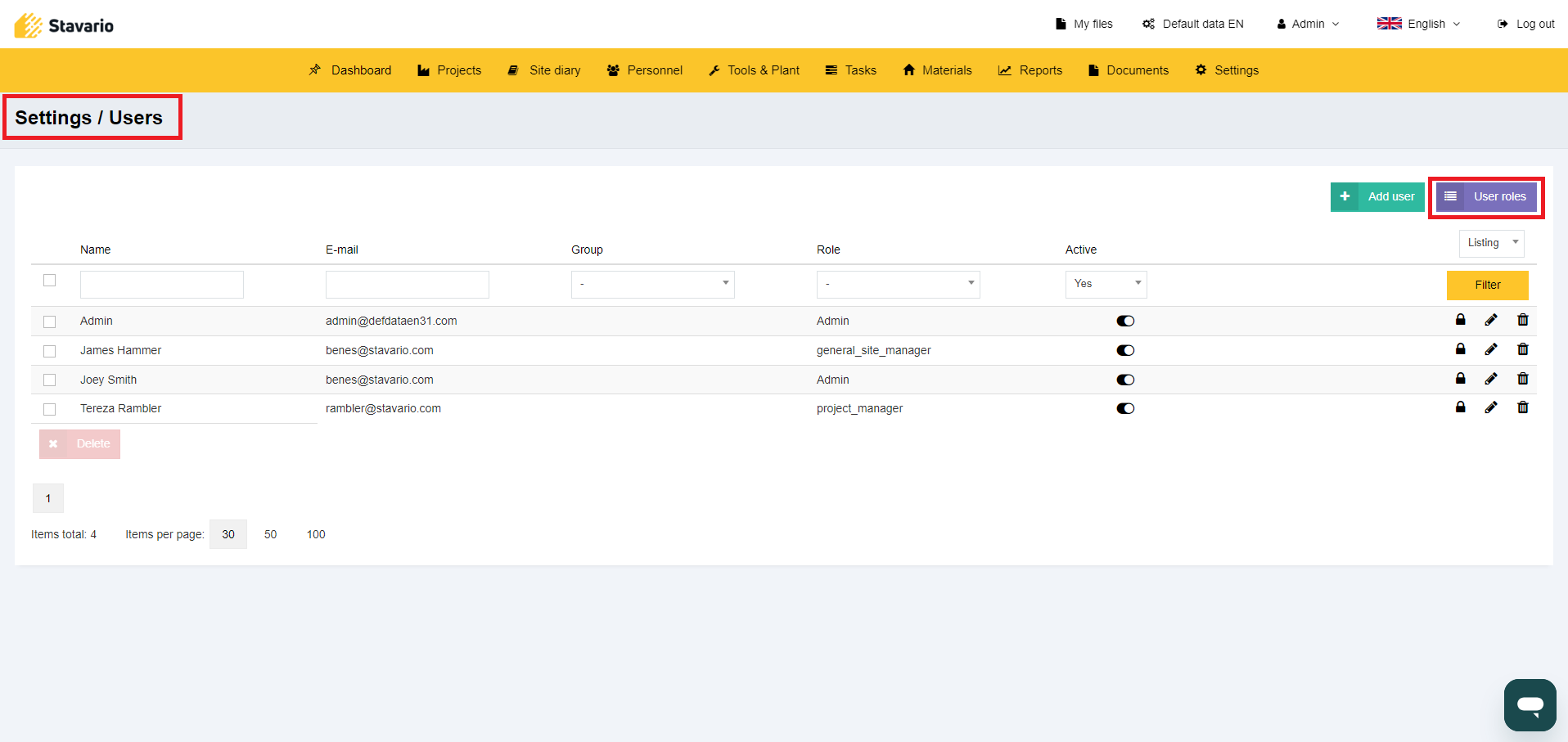The width and height of the screenshot is (1568, 742).
Task: Click lock icon for Joey Smith
Action: [1460, 379]
